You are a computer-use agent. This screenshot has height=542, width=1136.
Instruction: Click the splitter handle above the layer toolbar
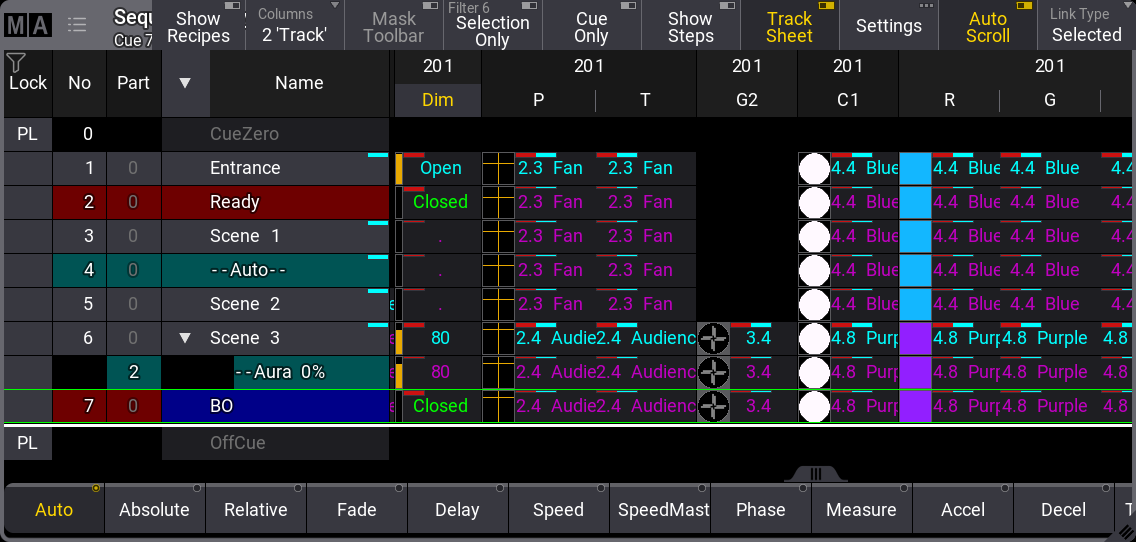click(816, 474)
